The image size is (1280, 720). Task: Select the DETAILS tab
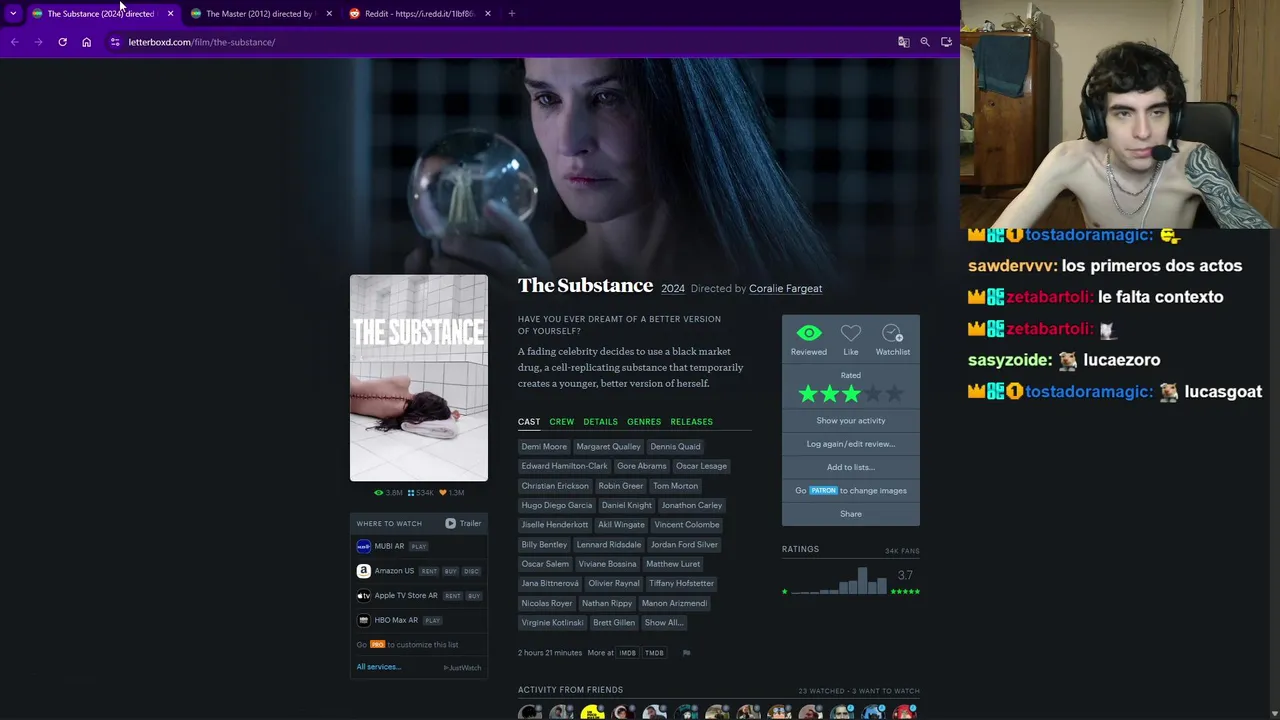[600, 422]
